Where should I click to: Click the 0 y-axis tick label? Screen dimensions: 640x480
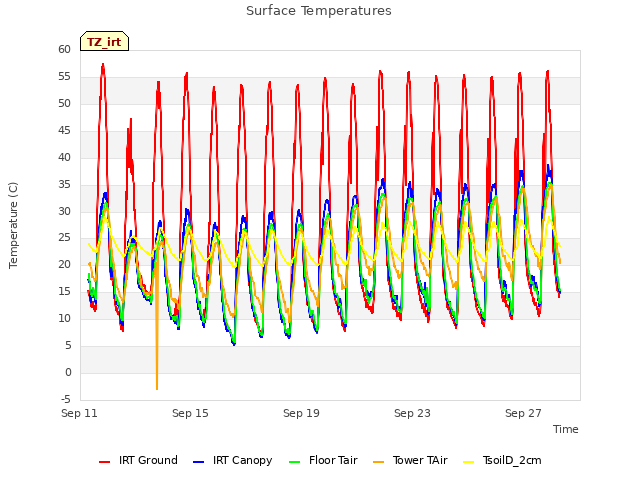pos(68,372)
